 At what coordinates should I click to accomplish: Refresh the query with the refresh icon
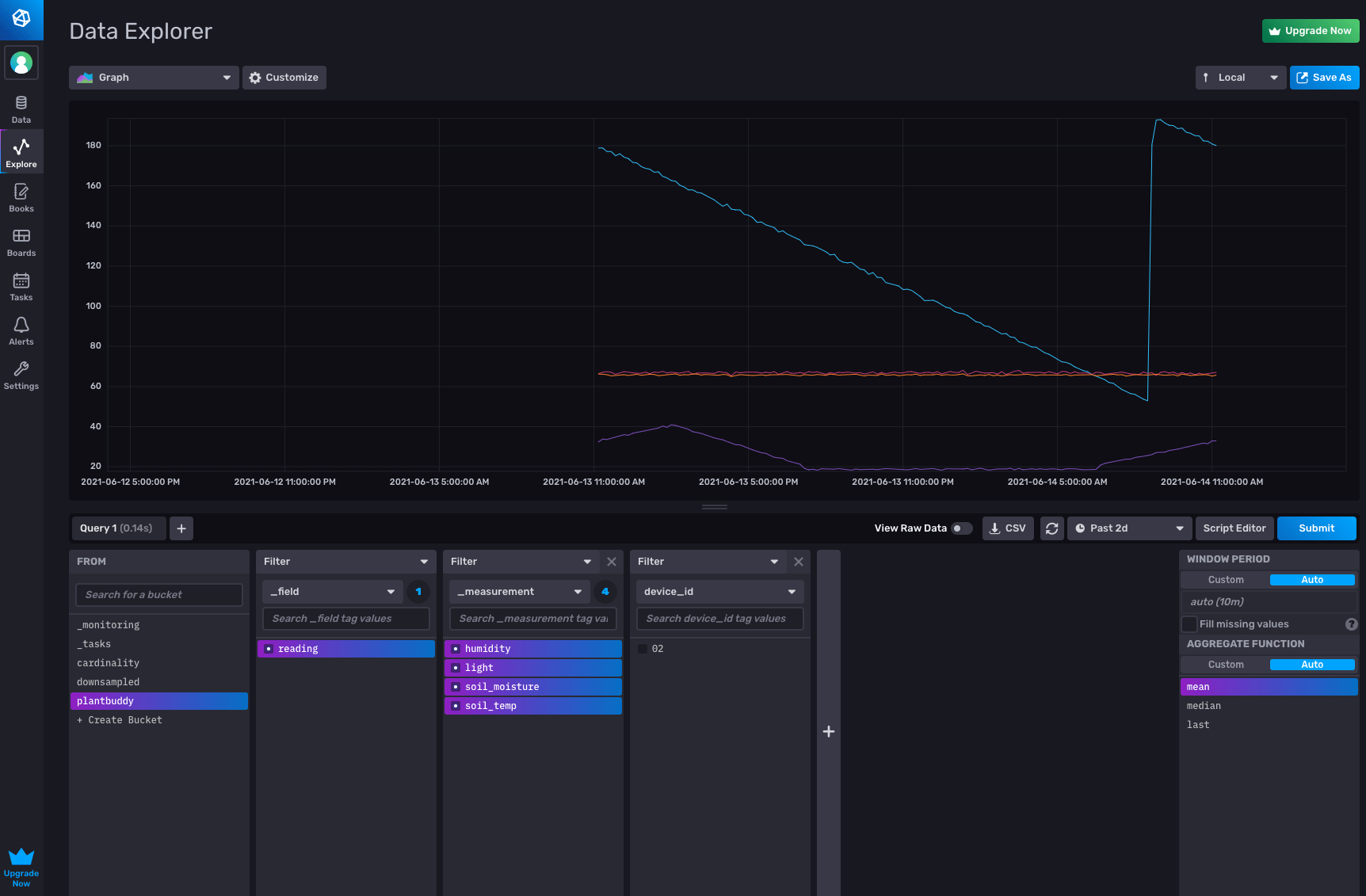tap(1051, 528)
